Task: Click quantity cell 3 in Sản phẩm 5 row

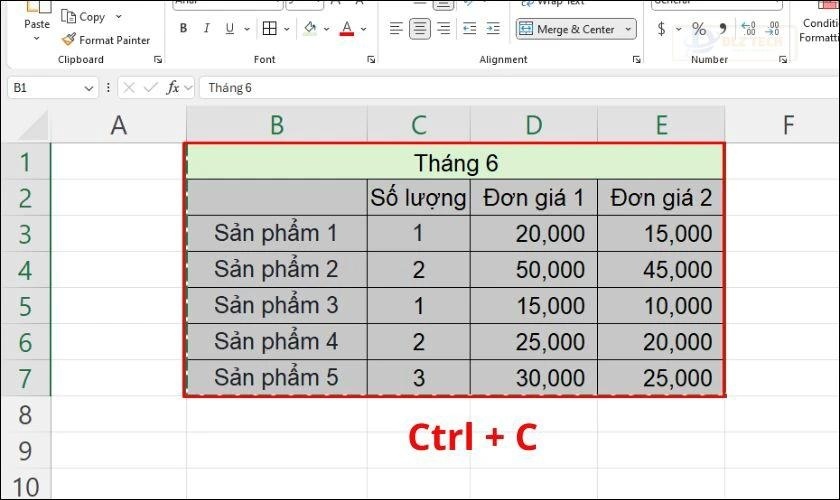Action: pos(418,378)
